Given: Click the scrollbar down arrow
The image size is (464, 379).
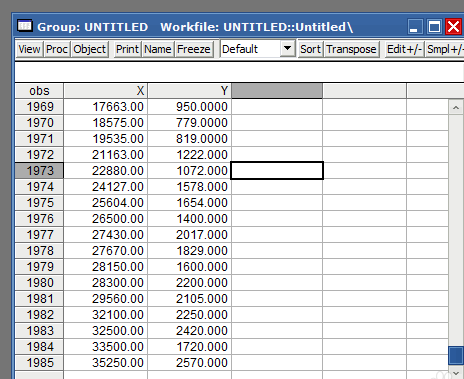Looking at the screenshot, I should point(456,373).
